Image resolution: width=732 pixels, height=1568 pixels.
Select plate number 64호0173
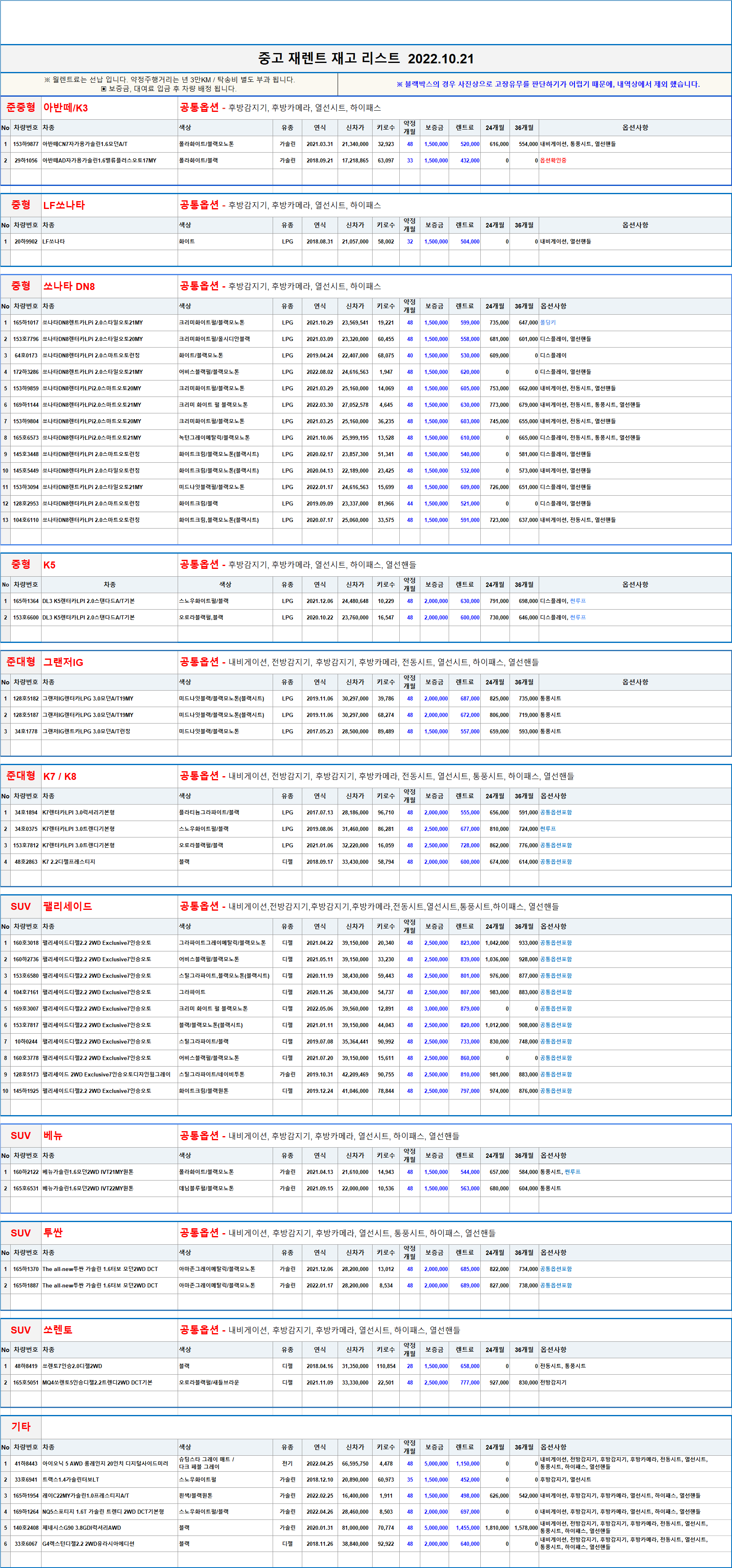(x=26, y=355)
